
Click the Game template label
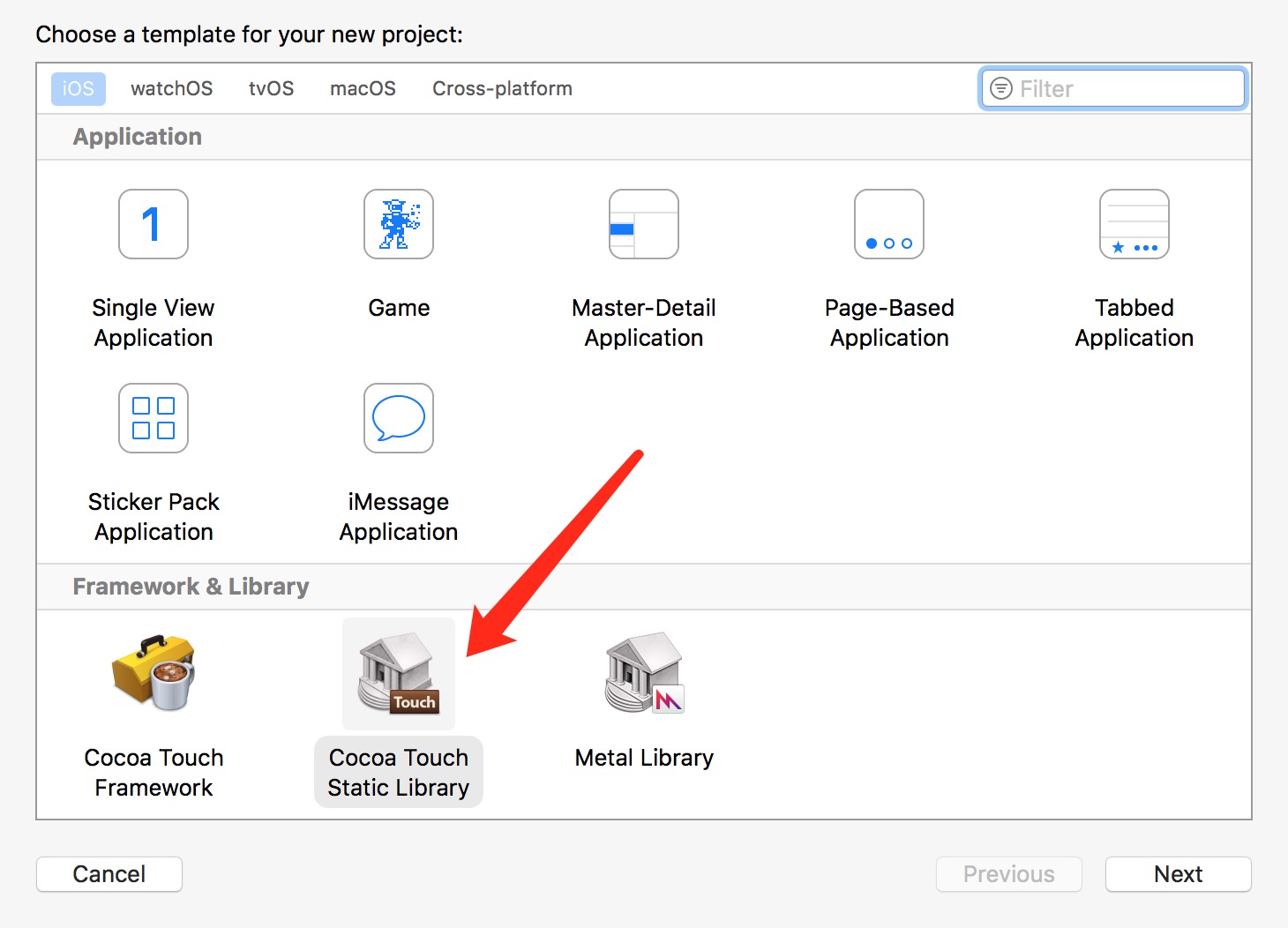[x=399, y=308]
